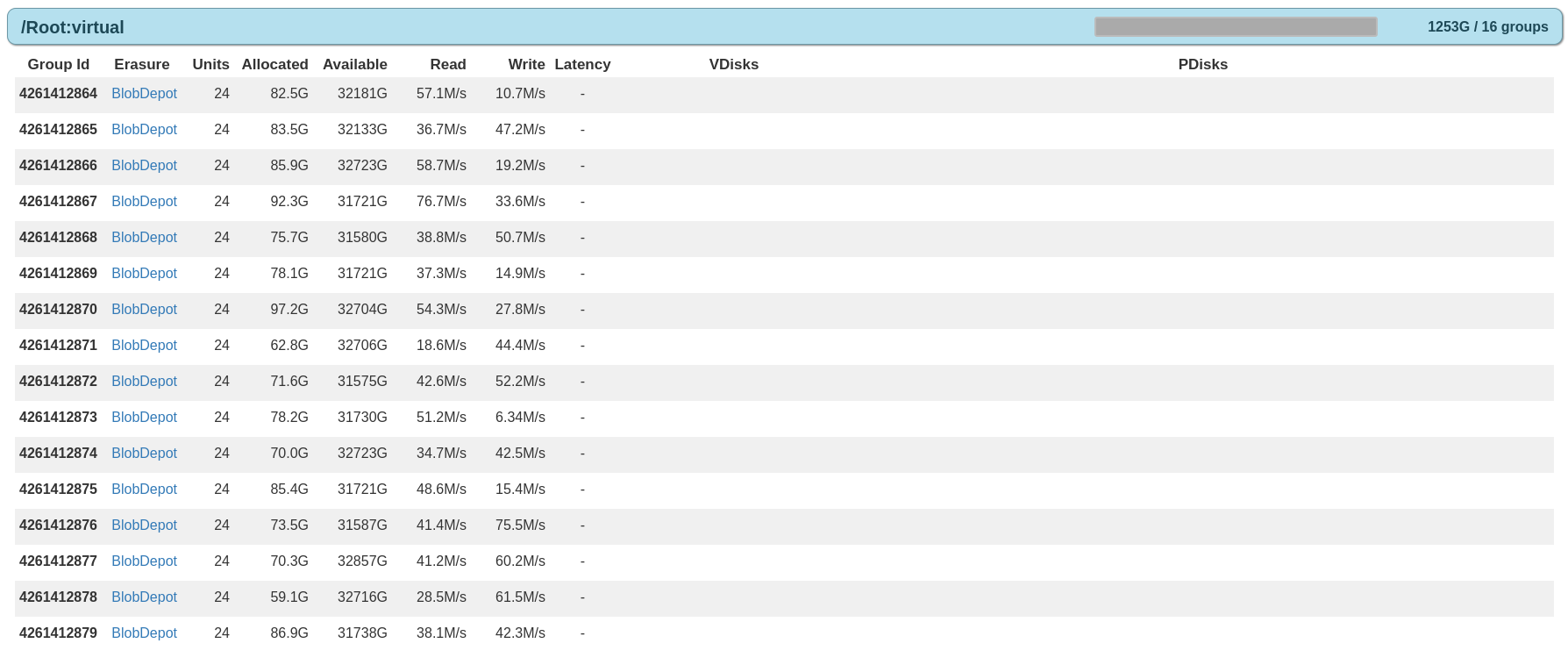Image resolution: width=1568 pixels, height=672 pixels.
Task: Click the PDisks column header
Action: [x=1202, y=65]
